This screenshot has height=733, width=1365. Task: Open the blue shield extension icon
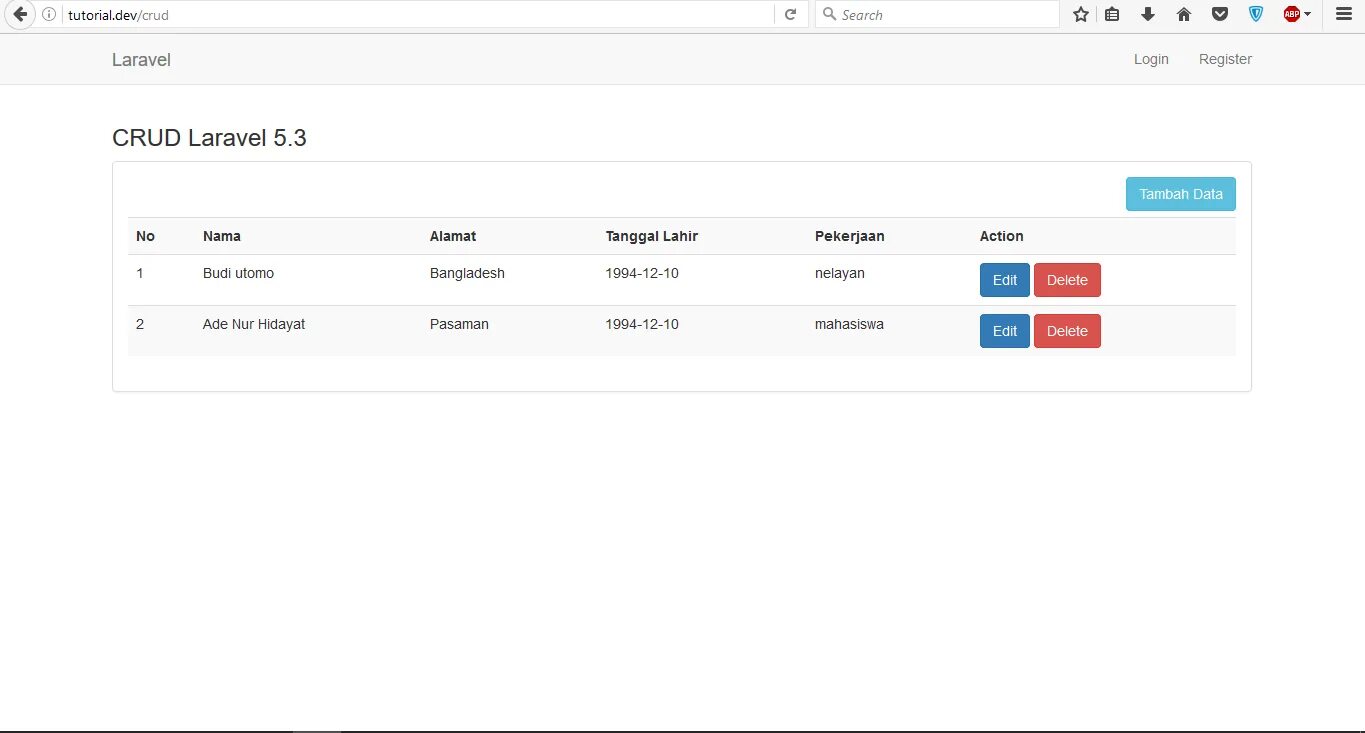[1256, 14]
